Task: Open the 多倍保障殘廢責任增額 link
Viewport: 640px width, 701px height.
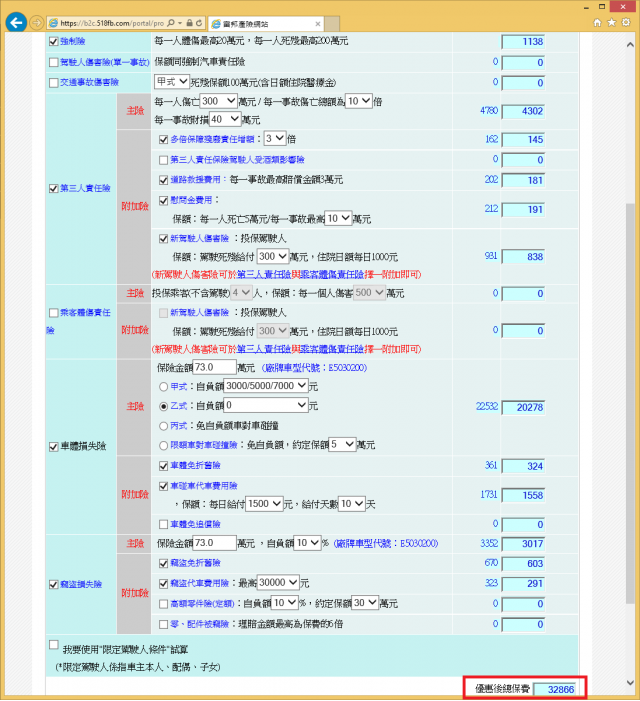Action: (x=212, y=139)
